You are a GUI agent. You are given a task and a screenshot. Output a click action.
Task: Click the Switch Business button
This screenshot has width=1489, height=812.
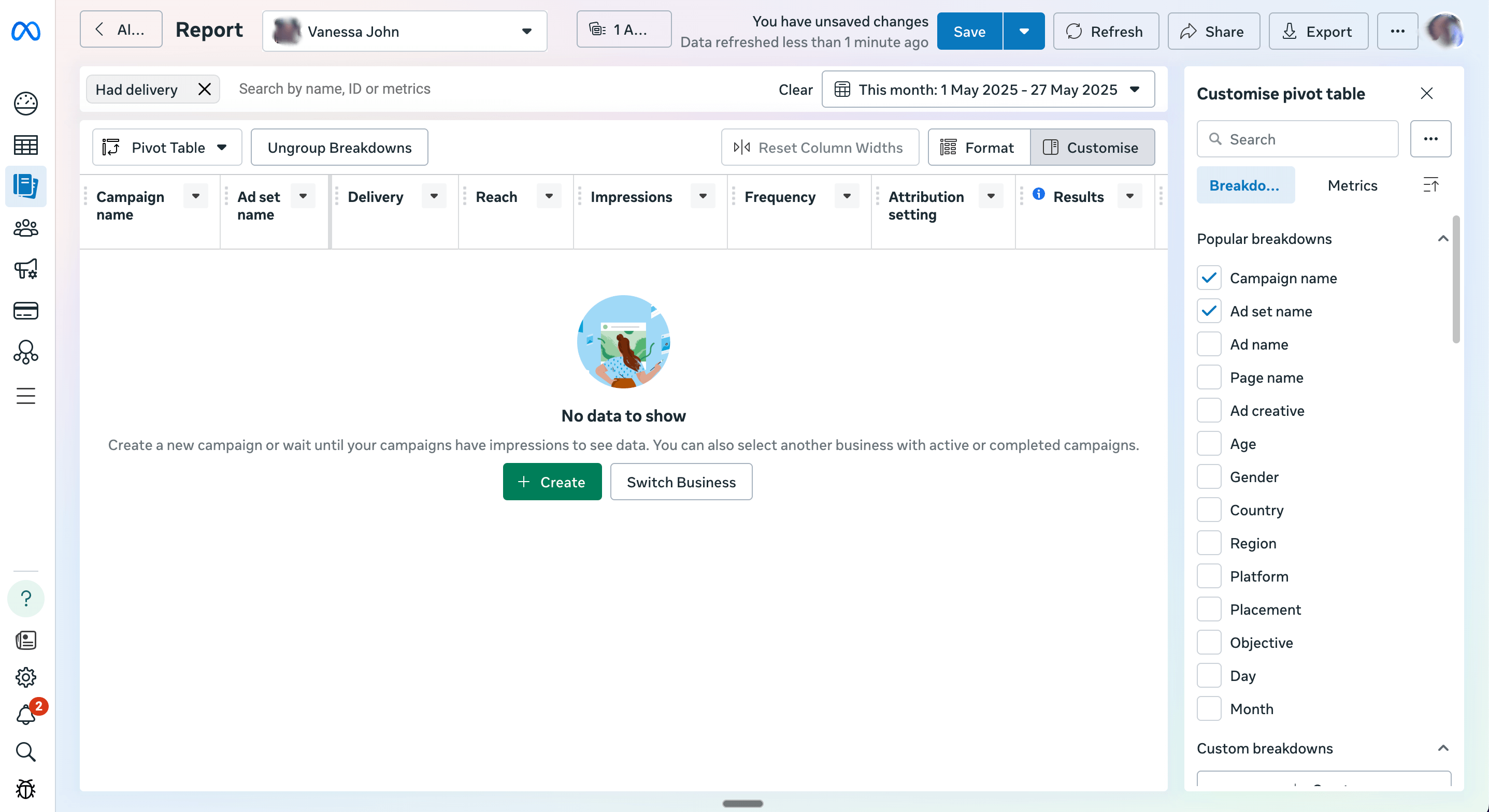click(681, 482)
